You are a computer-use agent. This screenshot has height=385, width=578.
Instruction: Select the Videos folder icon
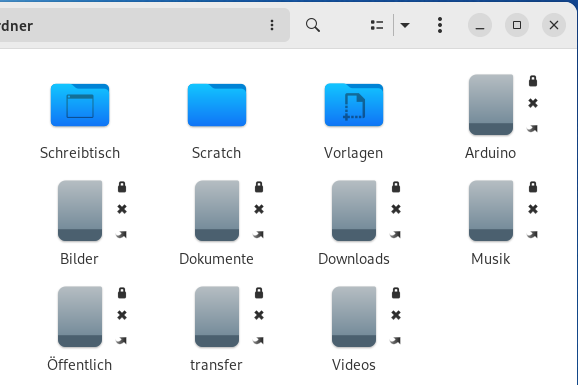tap(354, 316)
